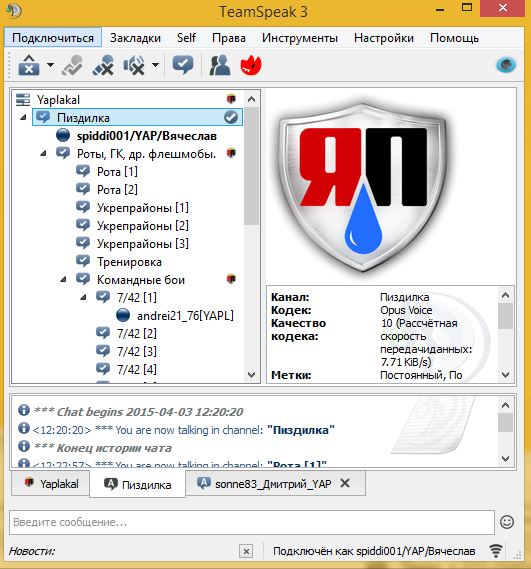The width and height of the screenshot is (531, 569).
Task: Select the Укрепрайоны [3] channel
Action: point(143,243)
